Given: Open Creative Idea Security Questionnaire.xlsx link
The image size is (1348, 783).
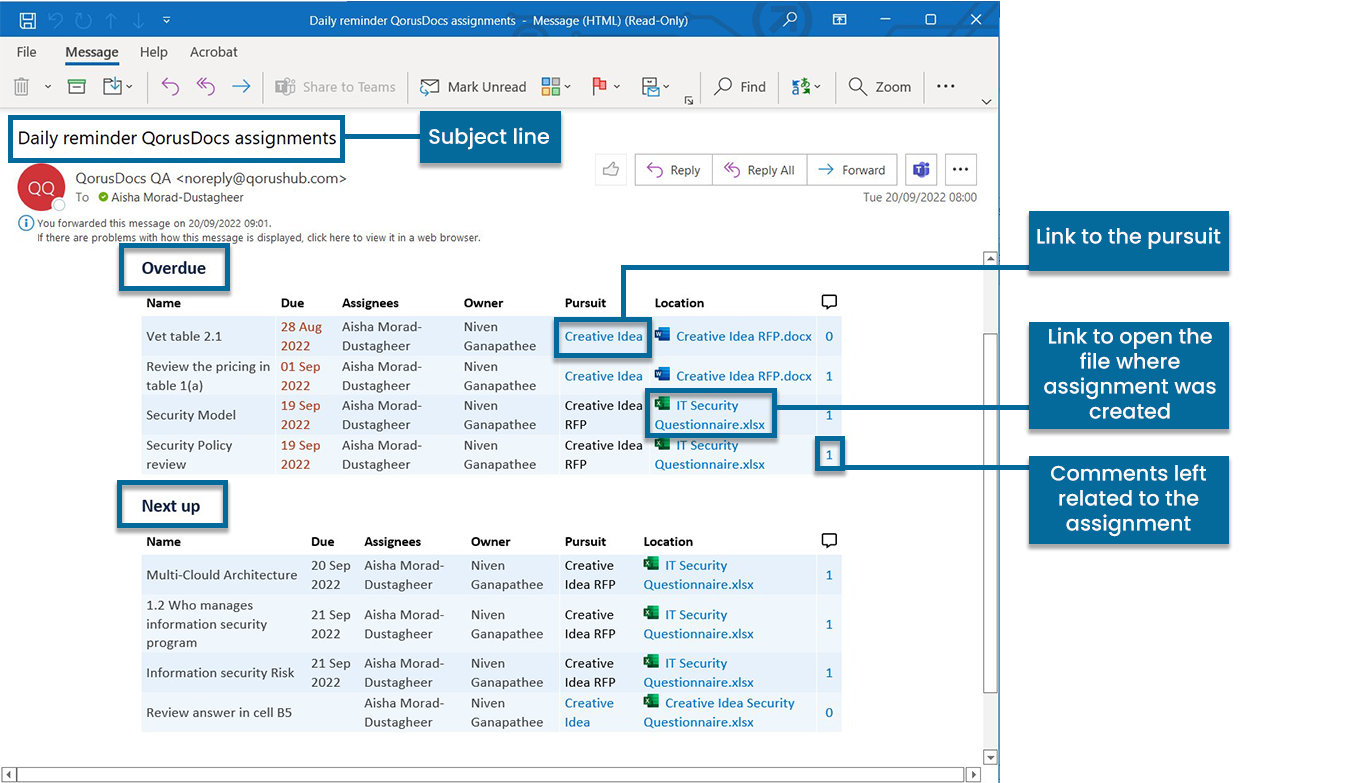Looking at the screenshot, I should pyautogui.click(x=719, y=713).
